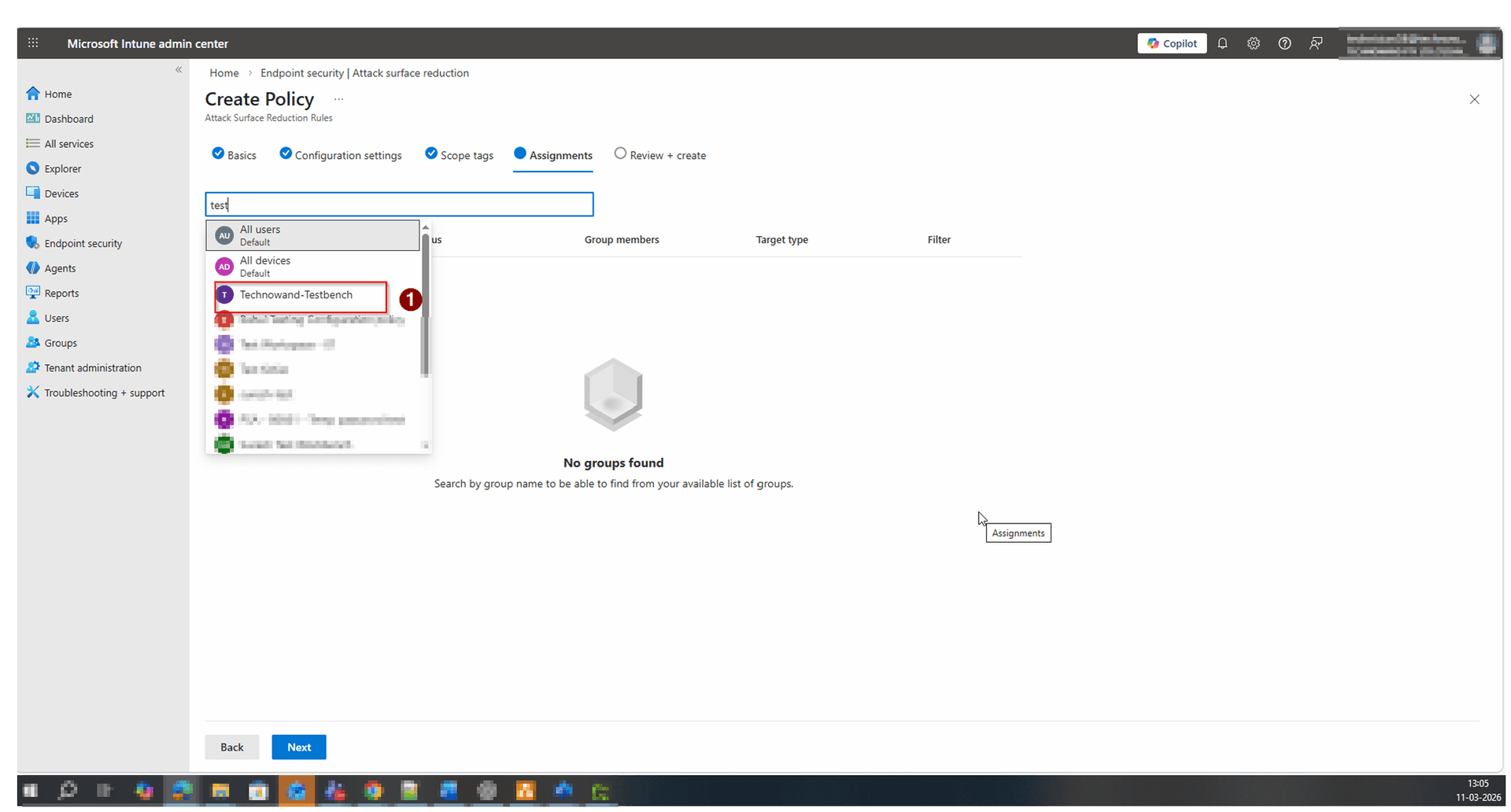The height and width of the screenshot is (812, 1511).
Task: Click the dropdown list scroll-down arrow
Action: click(x=426, y=445)
